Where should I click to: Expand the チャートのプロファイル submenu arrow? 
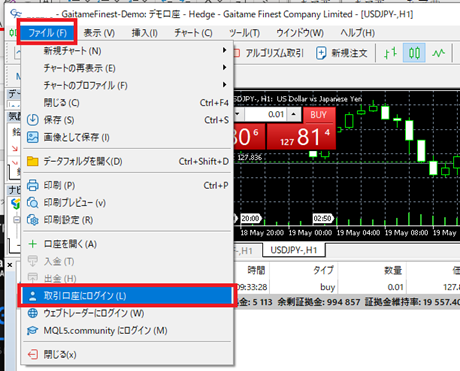tap(225, 85)
